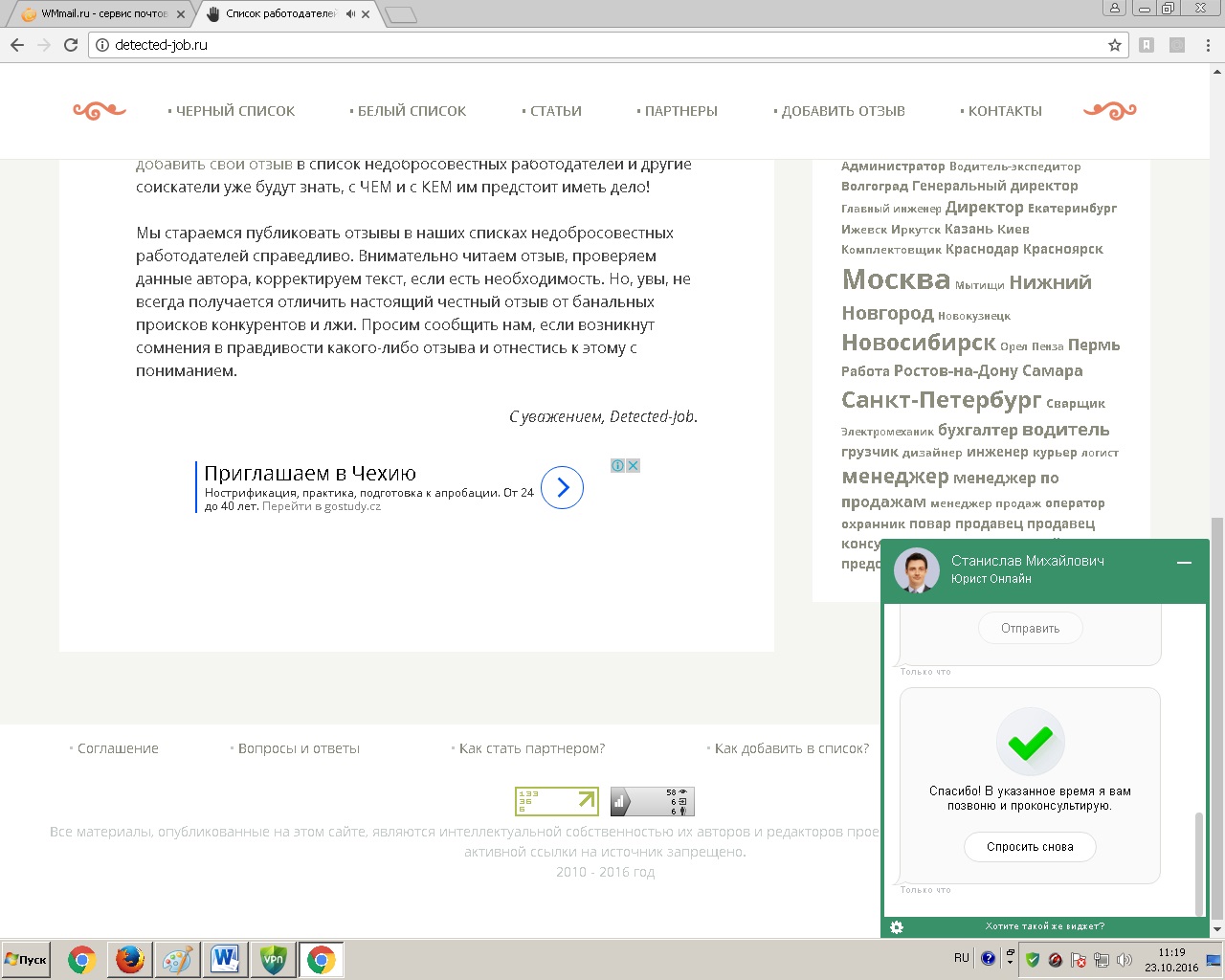1225x980 pixels.
Task: Click the gray bar-chart counter badge
Action: [652, 801]
